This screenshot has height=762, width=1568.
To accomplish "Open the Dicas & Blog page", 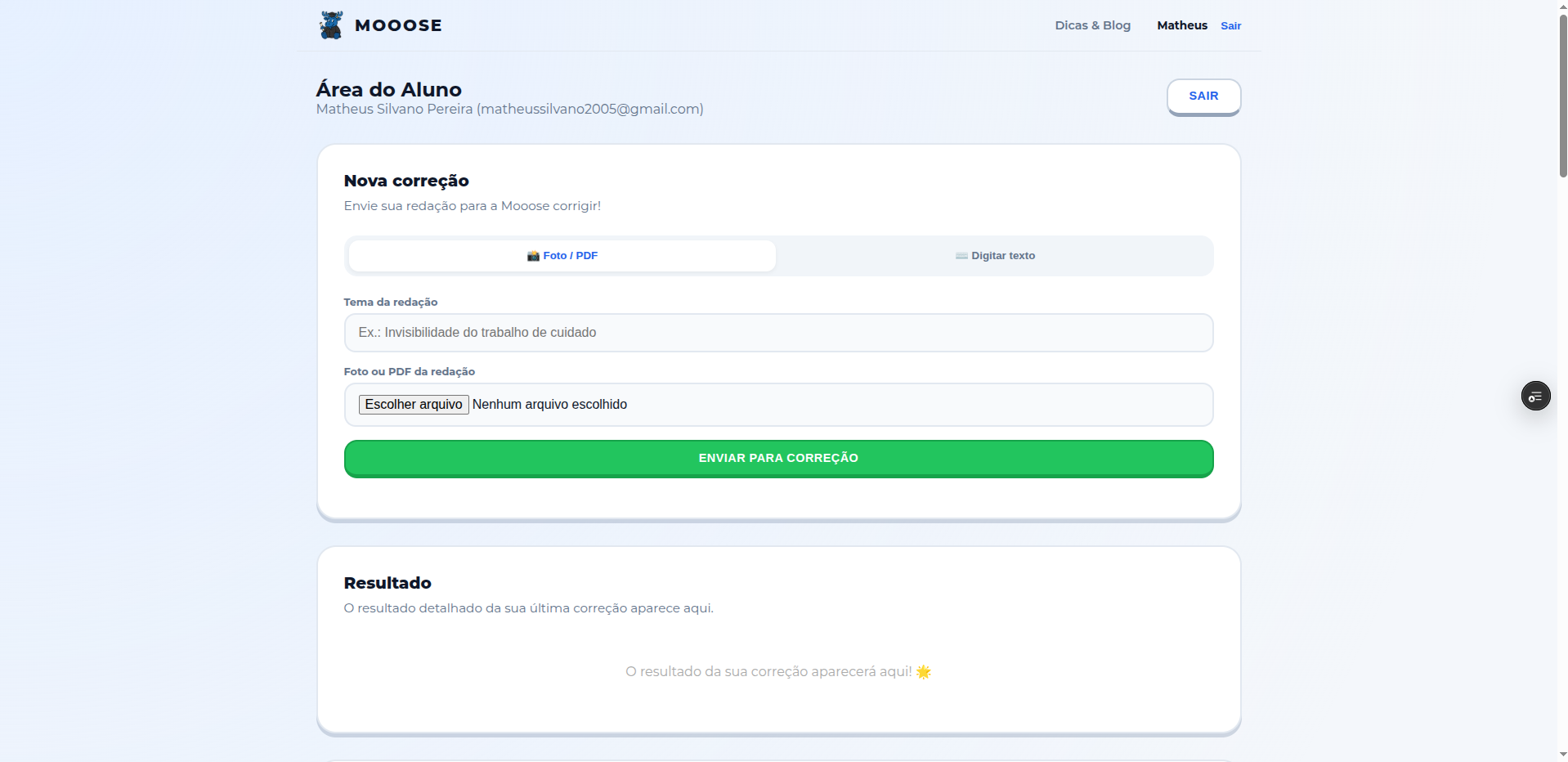I will coord(1092,25).
